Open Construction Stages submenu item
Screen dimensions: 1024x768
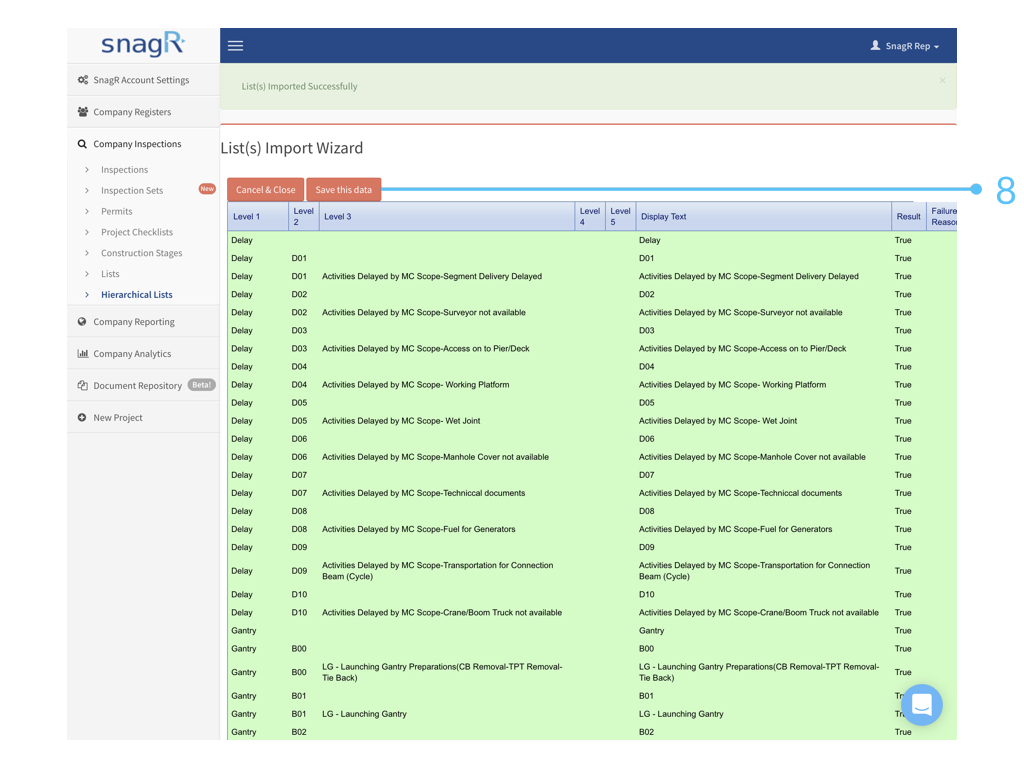click(141, 253)
